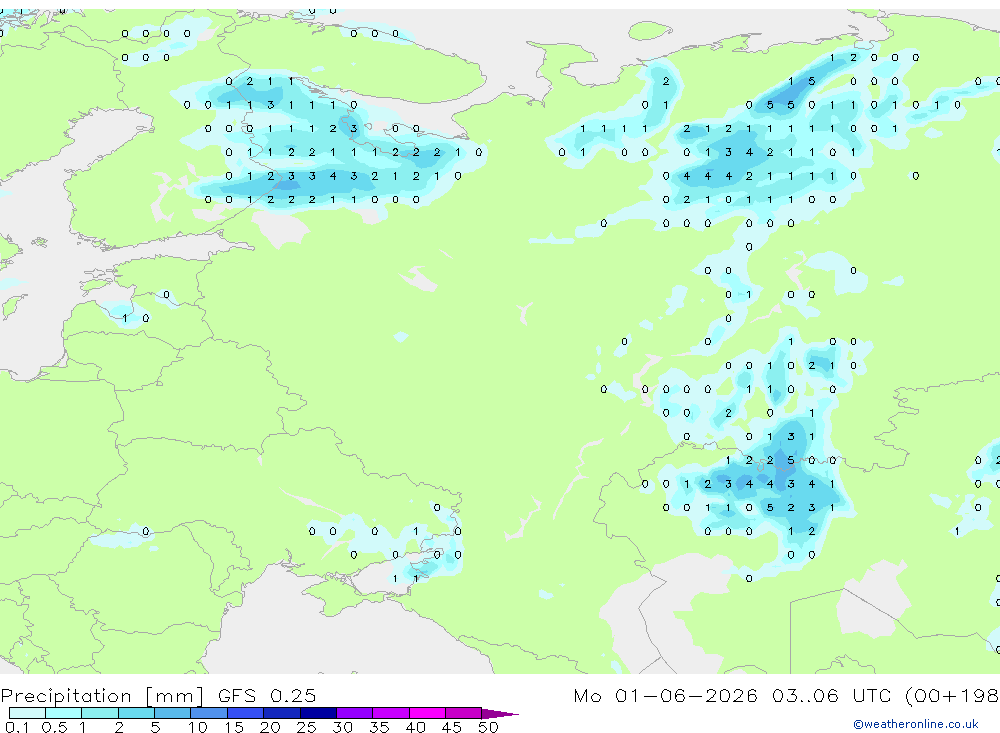This screenshot has width=1000, height=733.
Task: Select the 35–40 mm violet swatch
Action: (x=391, y=713)
